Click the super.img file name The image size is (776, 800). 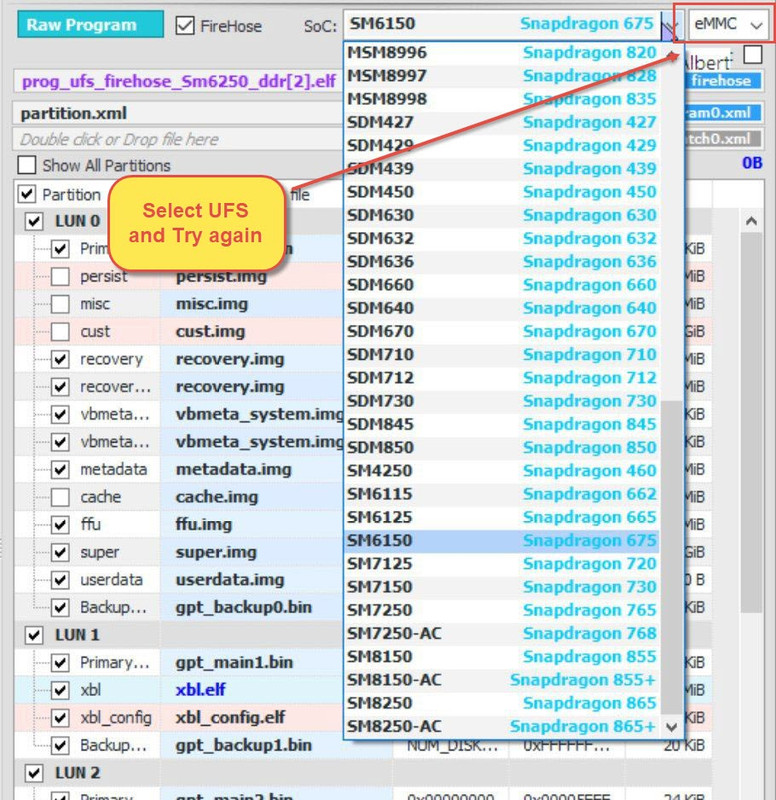216,552
